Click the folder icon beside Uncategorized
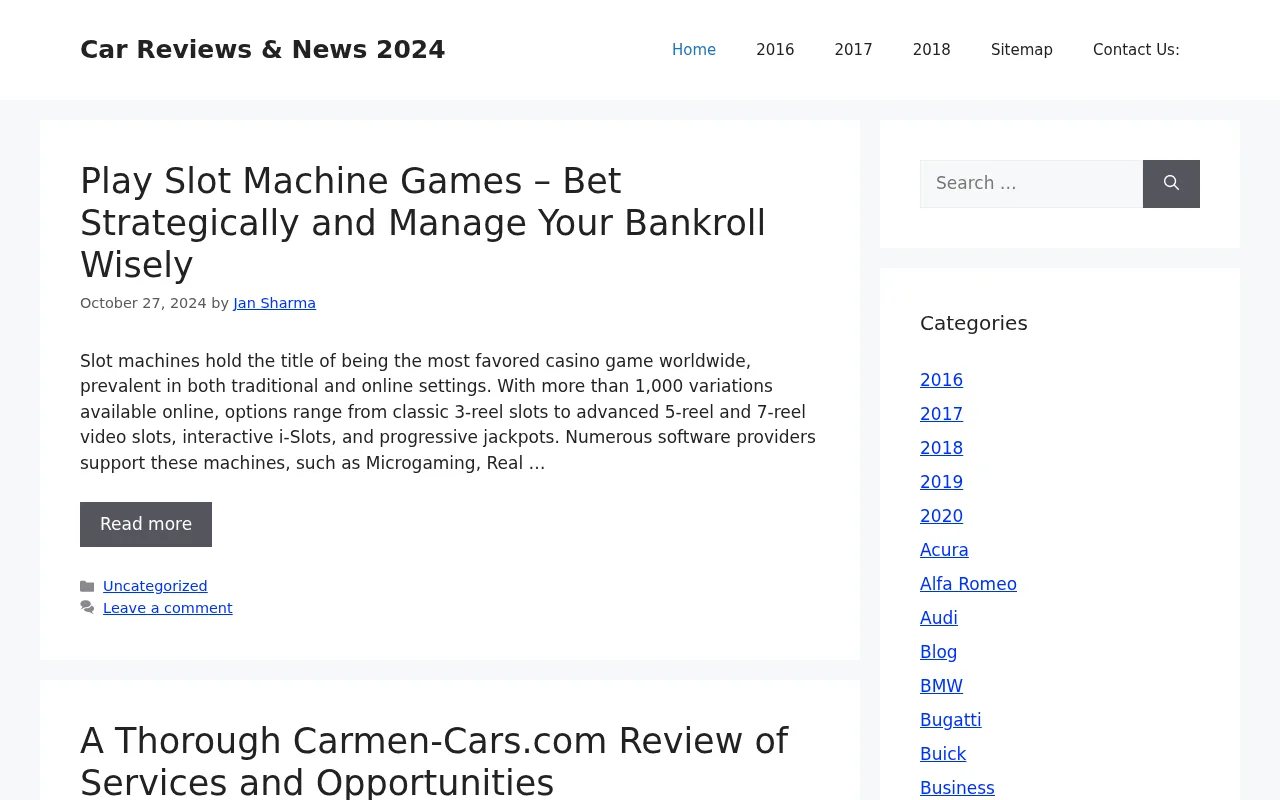1280x800 pixels. pyautogui.click(x=86, y=585)
